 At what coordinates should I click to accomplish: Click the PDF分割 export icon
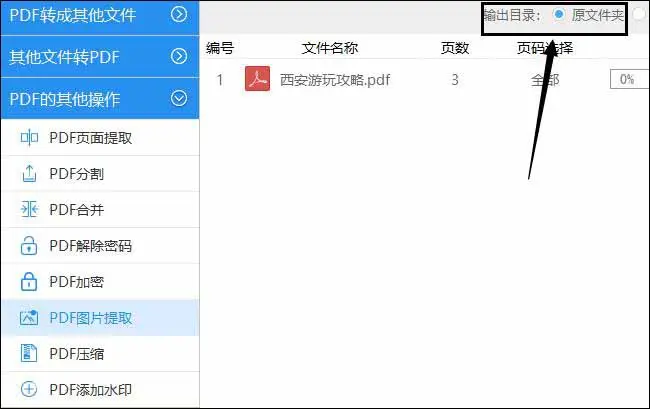29,174
